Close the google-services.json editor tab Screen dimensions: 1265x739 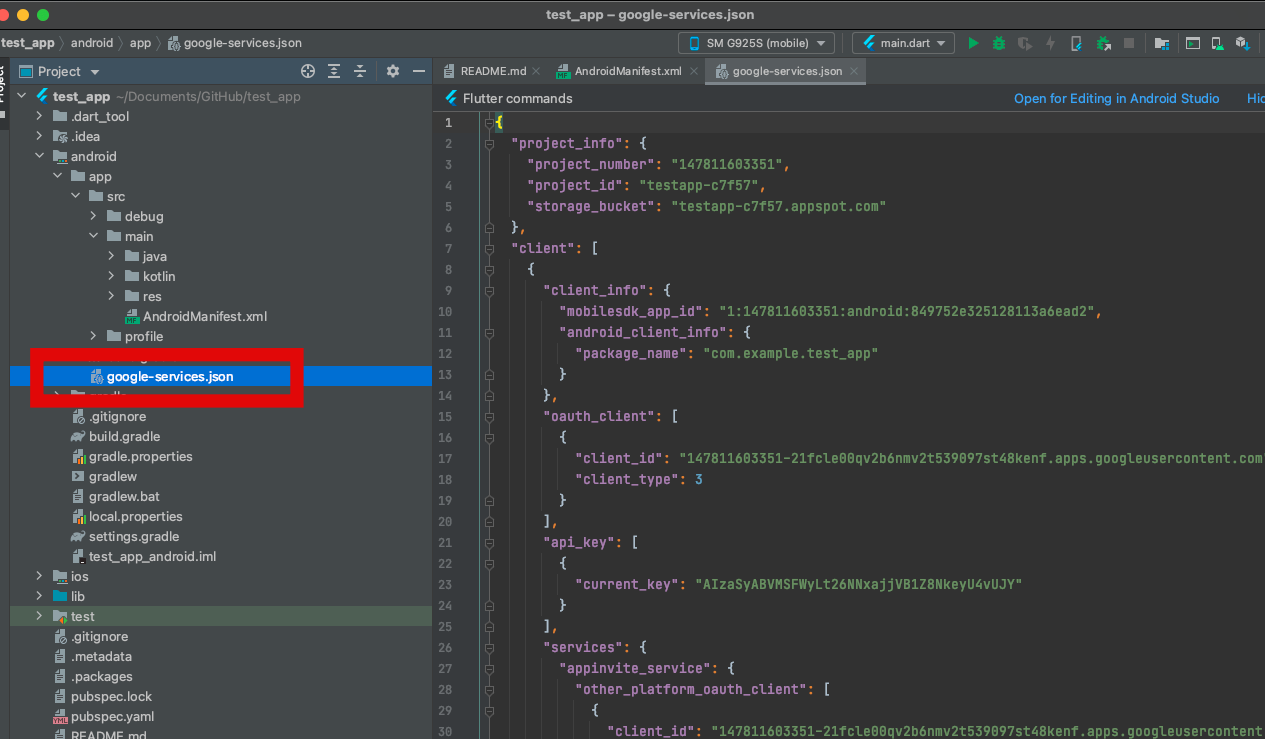[x=852, y=71]
